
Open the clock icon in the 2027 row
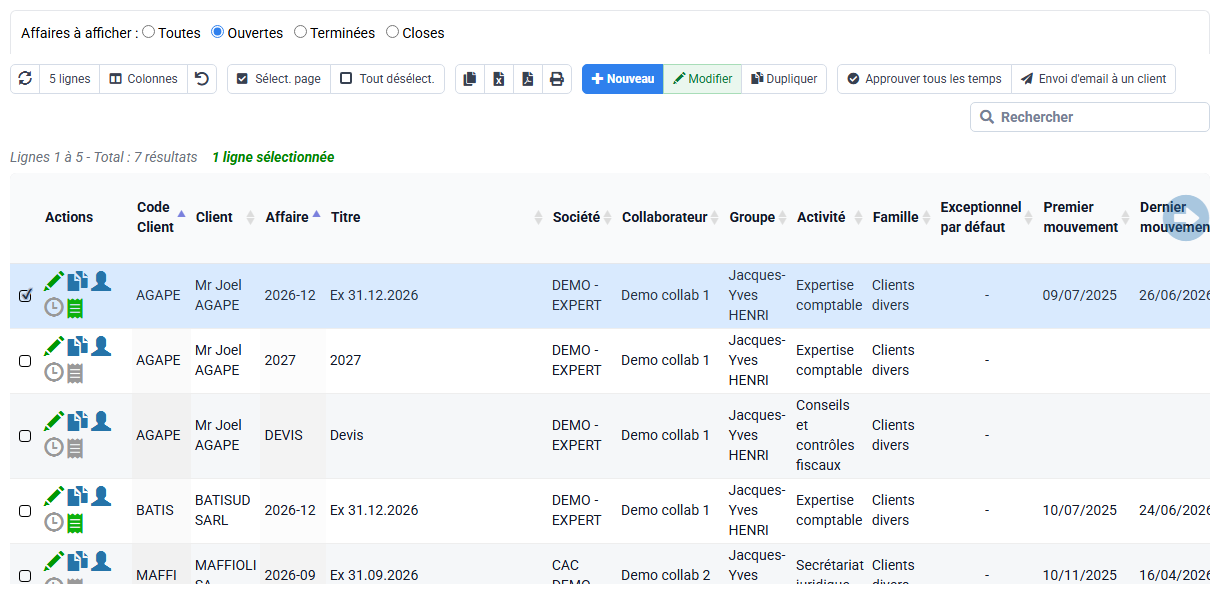(54, 373)
